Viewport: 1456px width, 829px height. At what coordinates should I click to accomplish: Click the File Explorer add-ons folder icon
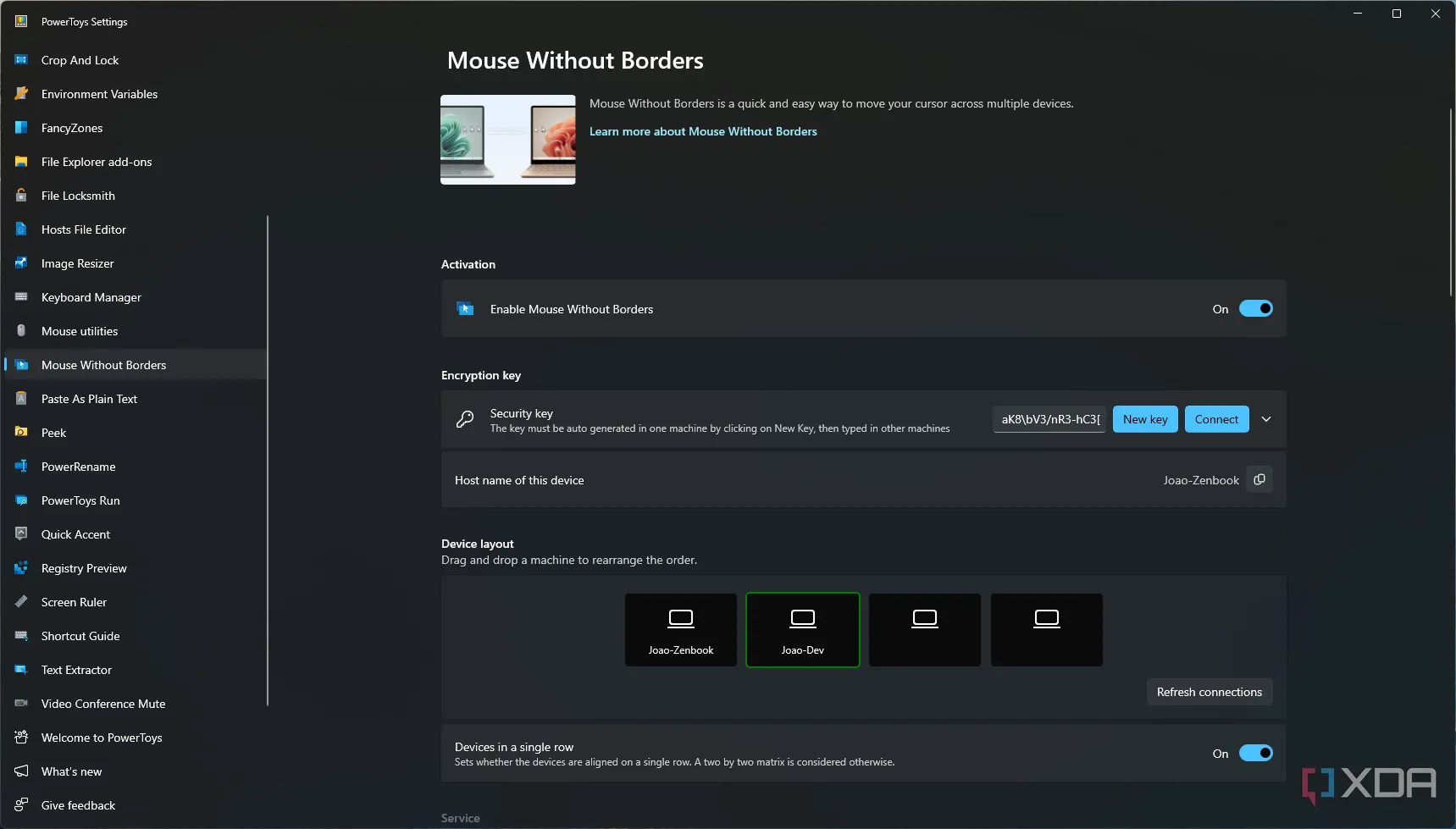point(21,162)
